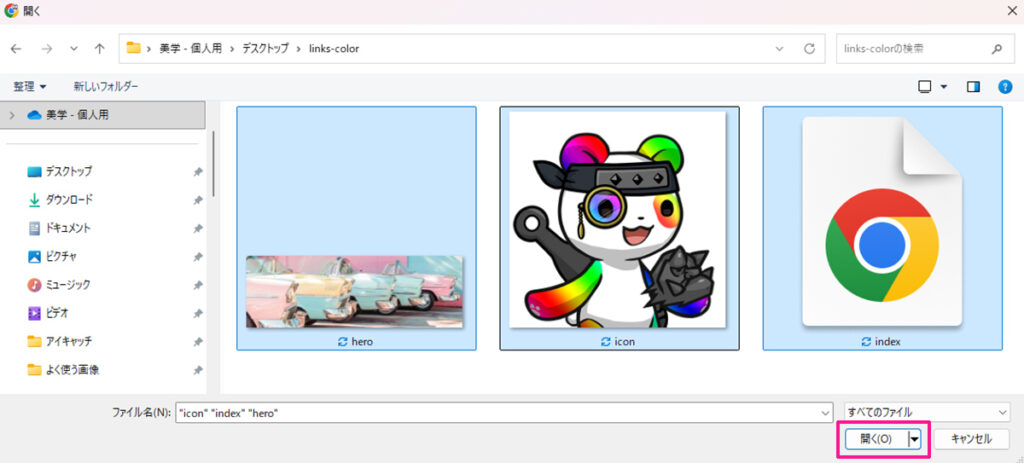Expand the 美学 - 個人用 OneDrive tree node
This screenshot has height=463, width=1024.
(x=12, y=115)
